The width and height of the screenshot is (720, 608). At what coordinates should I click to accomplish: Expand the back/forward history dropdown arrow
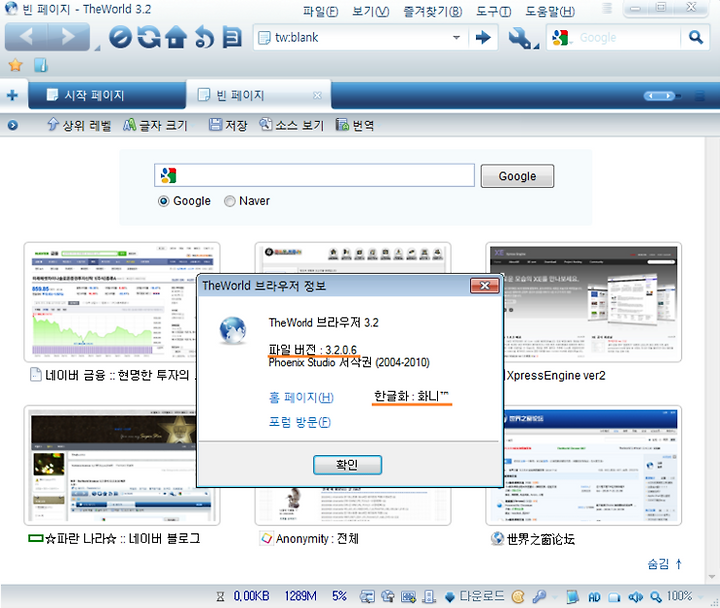pos(97,48)
